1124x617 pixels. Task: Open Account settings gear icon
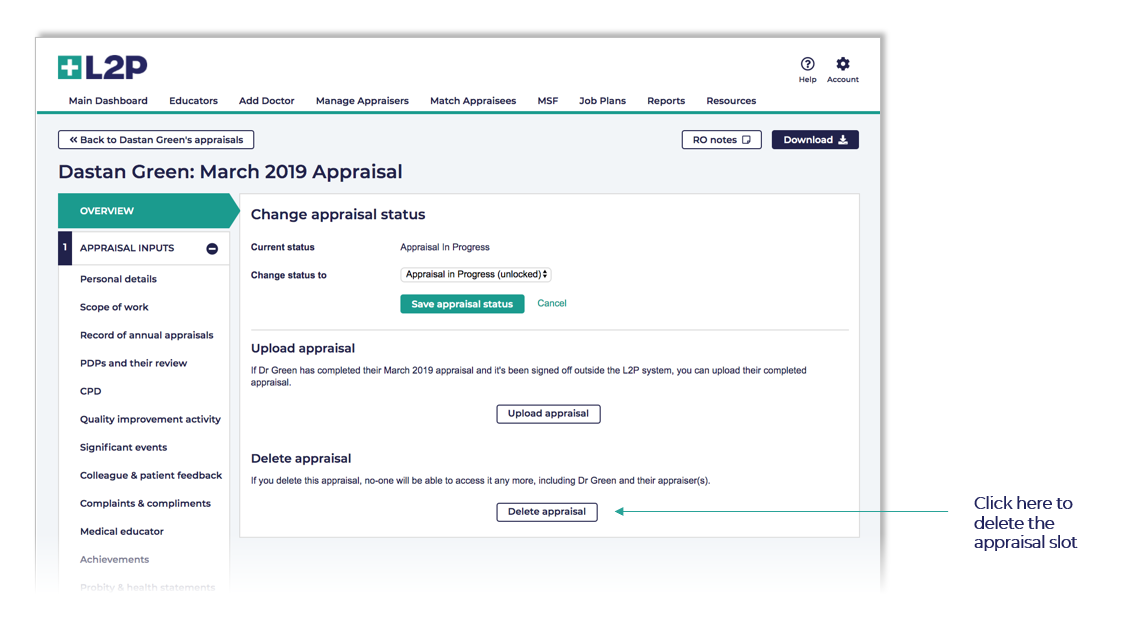tap(842, 64)
